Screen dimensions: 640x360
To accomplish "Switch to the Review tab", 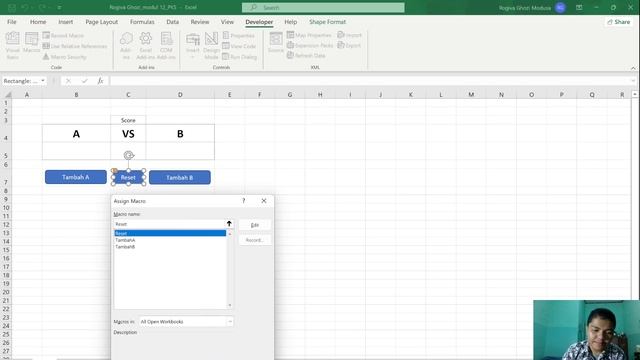I will [x=200, y=22].
